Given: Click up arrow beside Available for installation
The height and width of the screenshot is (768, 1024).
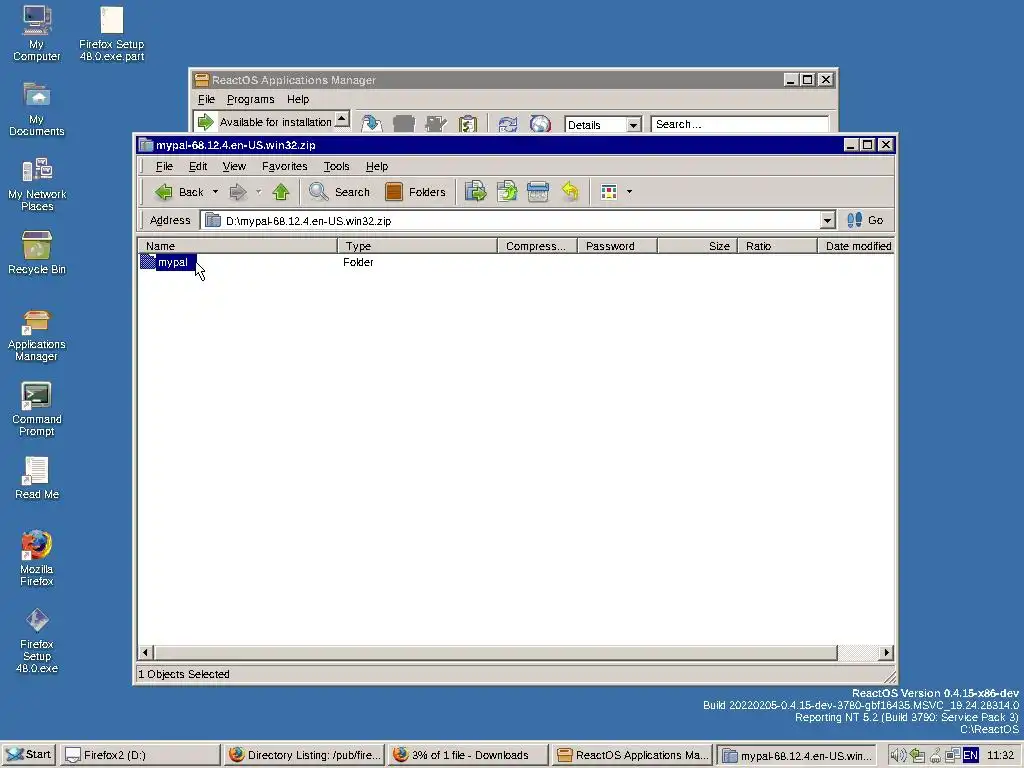Looking at the screenshot, I should [342, 120].
